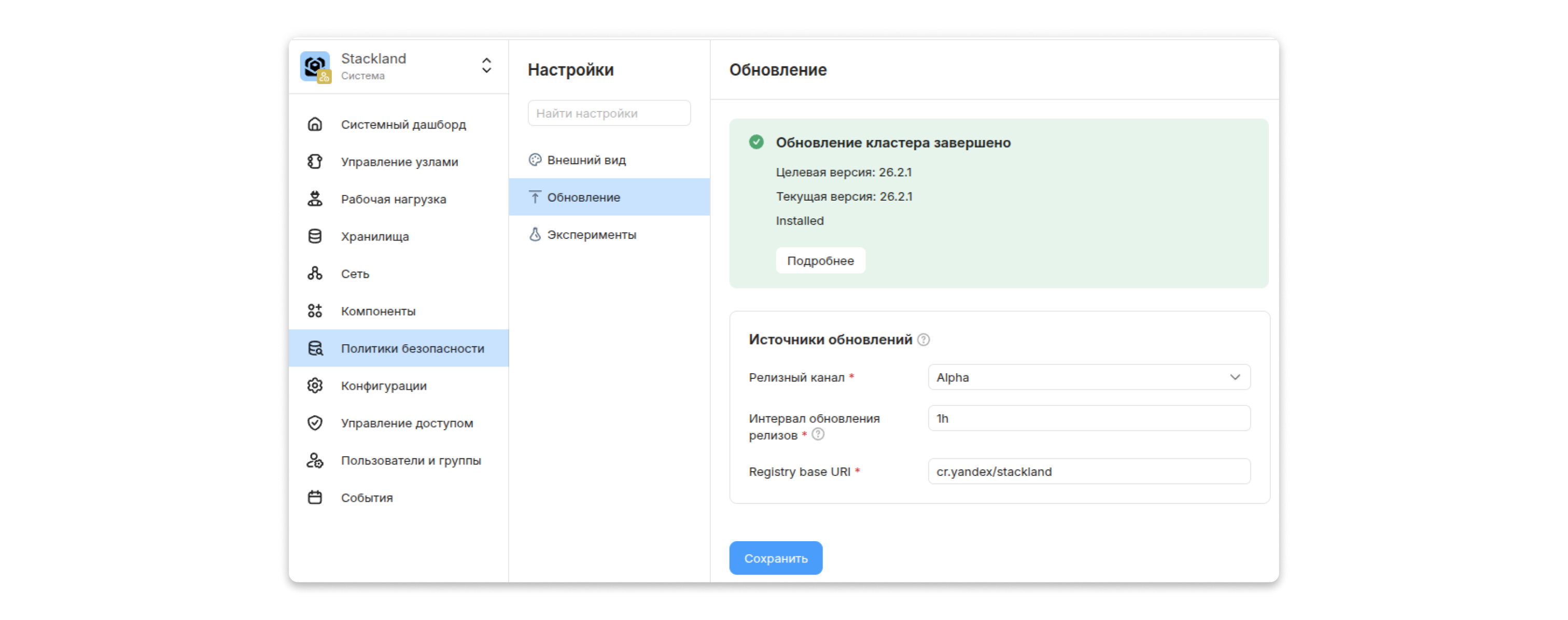Click the Подробнее button
The width and height of the screenshot is (1568, 620).
click(x=820, y=260)
